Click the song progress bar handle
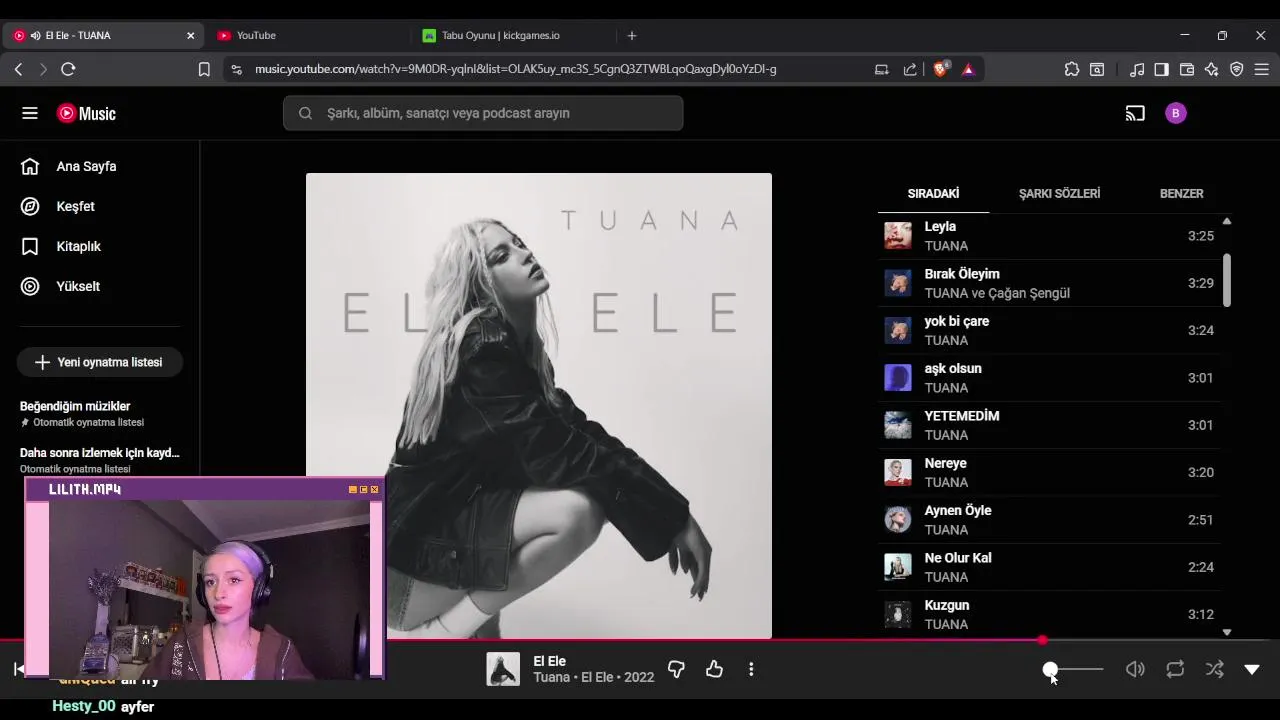 click(x=1042, y=640)
